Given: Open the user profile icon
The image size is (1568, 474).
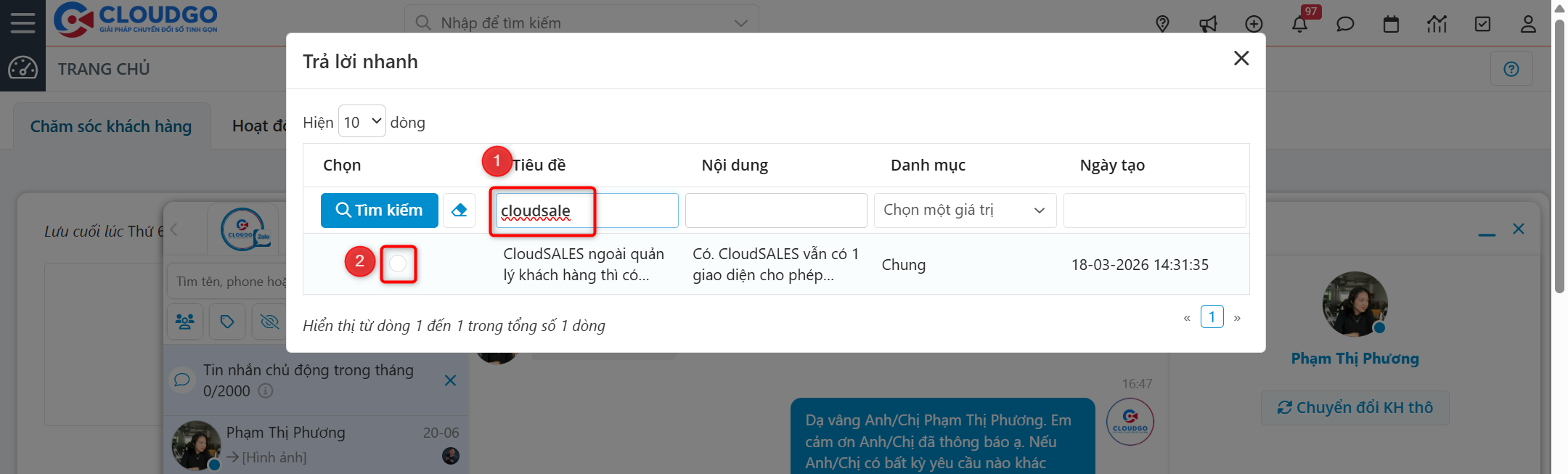Looking at the screenshot, I should (x=1528, y=24).
